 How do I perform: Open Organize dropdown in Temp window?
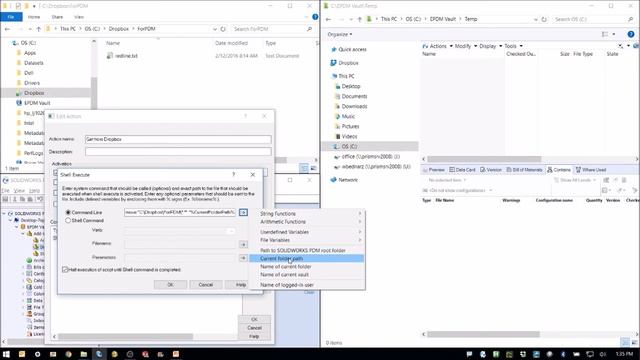[x=340, y=34]
